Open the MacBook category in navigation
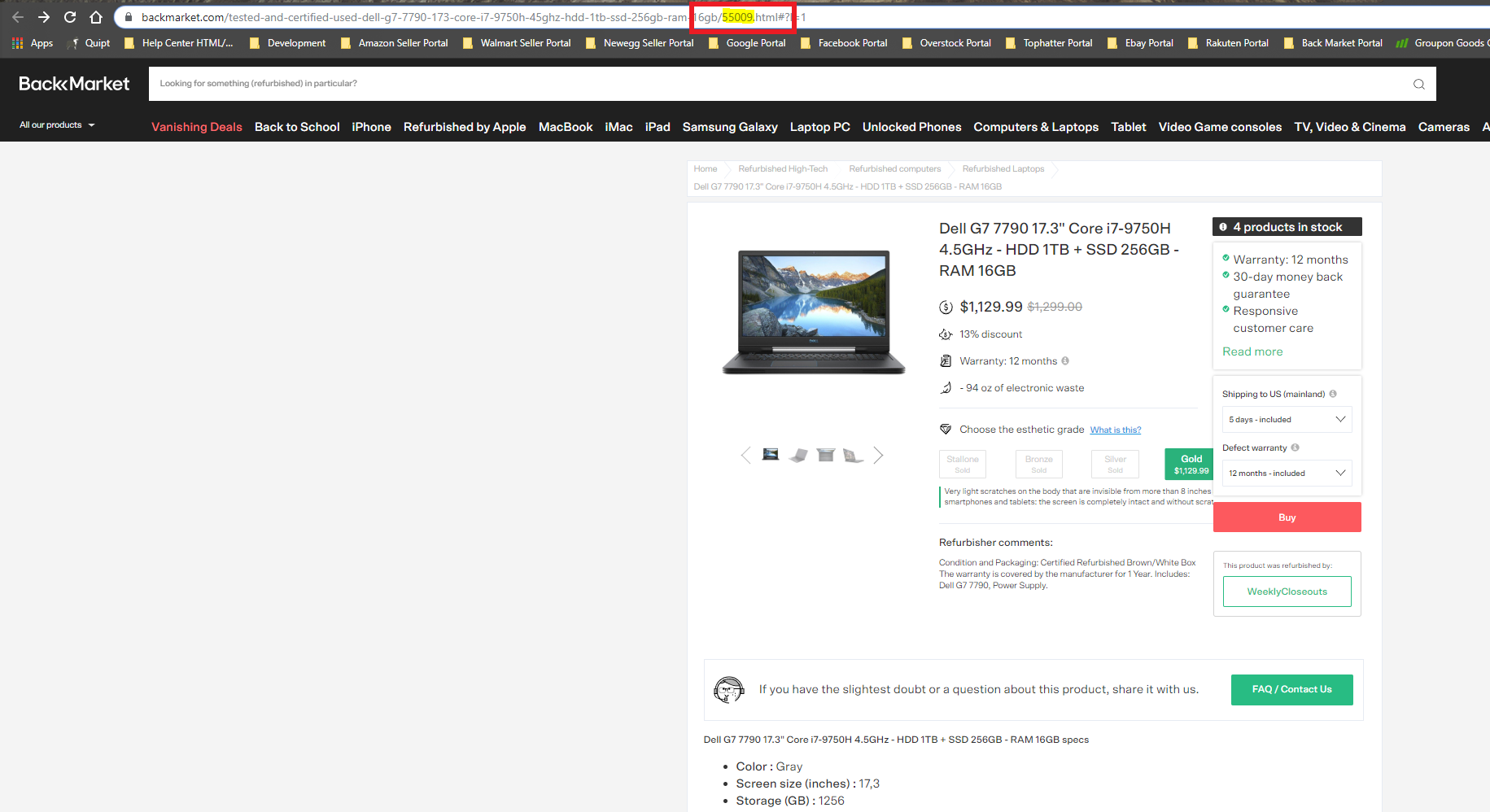This screenshot has width=1490, height=812. (x=566, y=127)
